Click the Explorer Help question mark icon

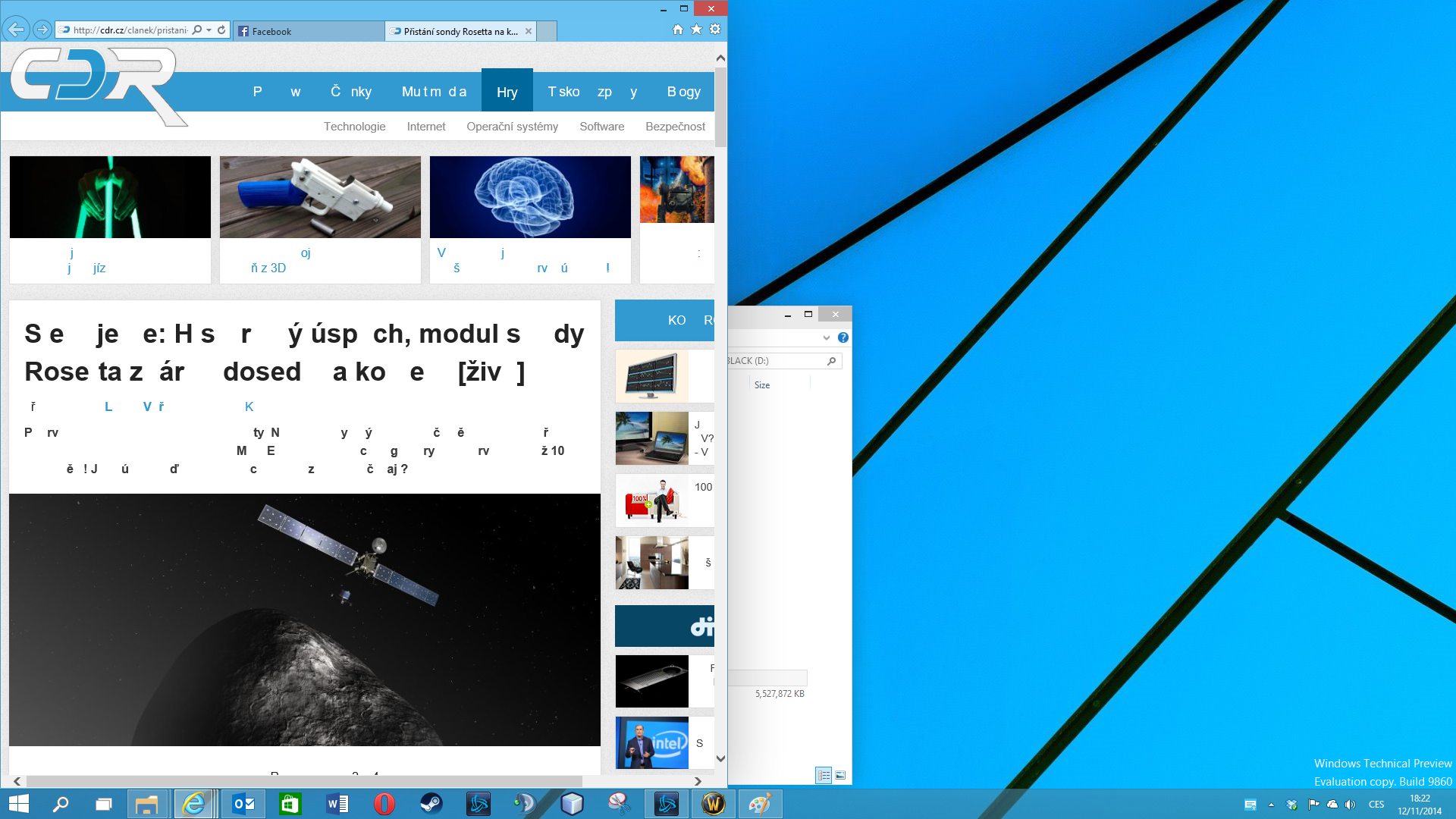pos(843,337)
